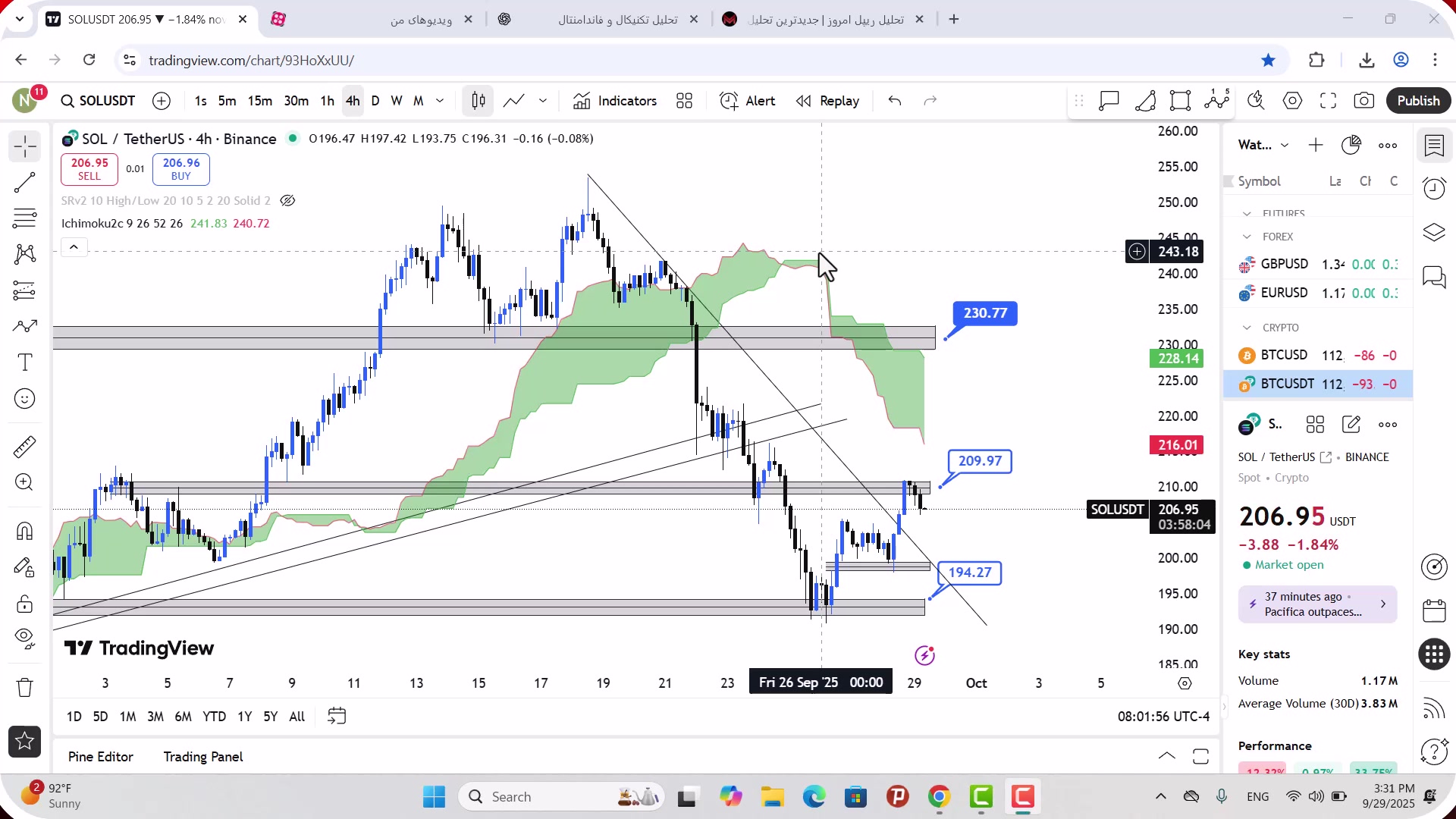
Task: Add a symbol to the watchlist
Action: [x=1316, y=145]
